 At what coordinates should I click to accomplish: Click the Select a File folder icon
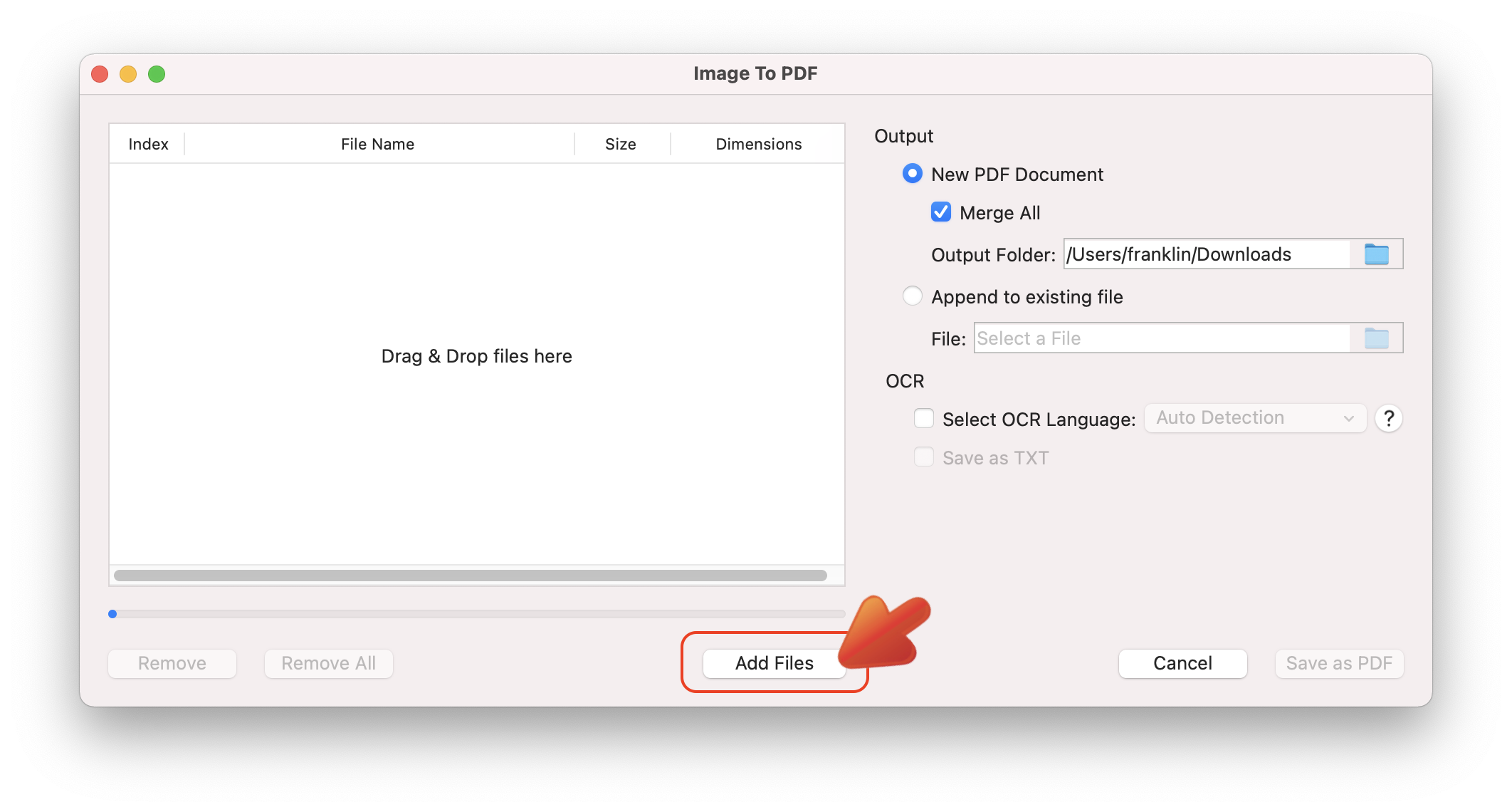pos(1376,338)
